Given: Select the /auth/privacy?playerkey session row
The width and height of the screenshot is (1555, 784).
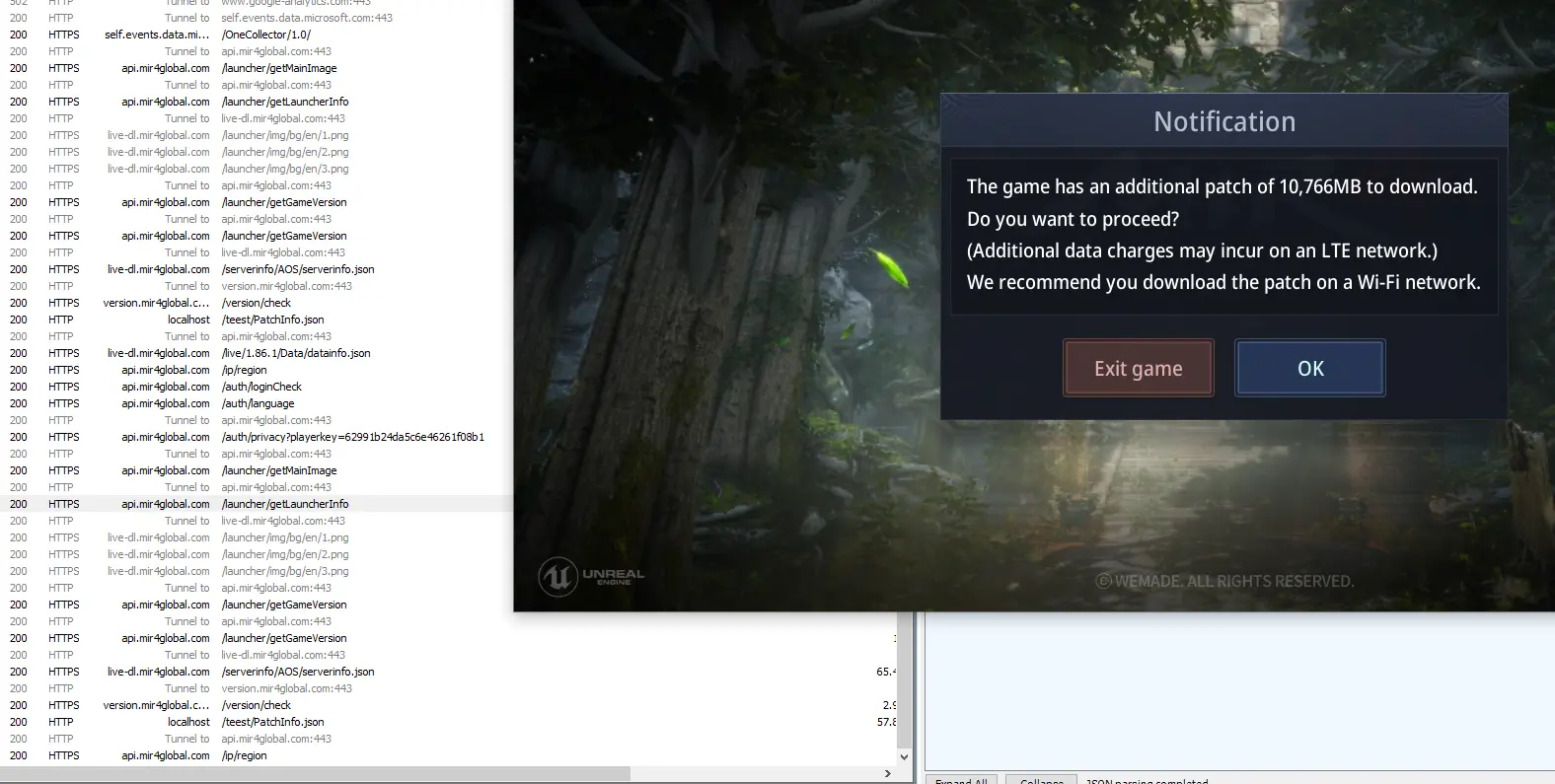Looking at the screenshot, I should (x=257, y=437).
